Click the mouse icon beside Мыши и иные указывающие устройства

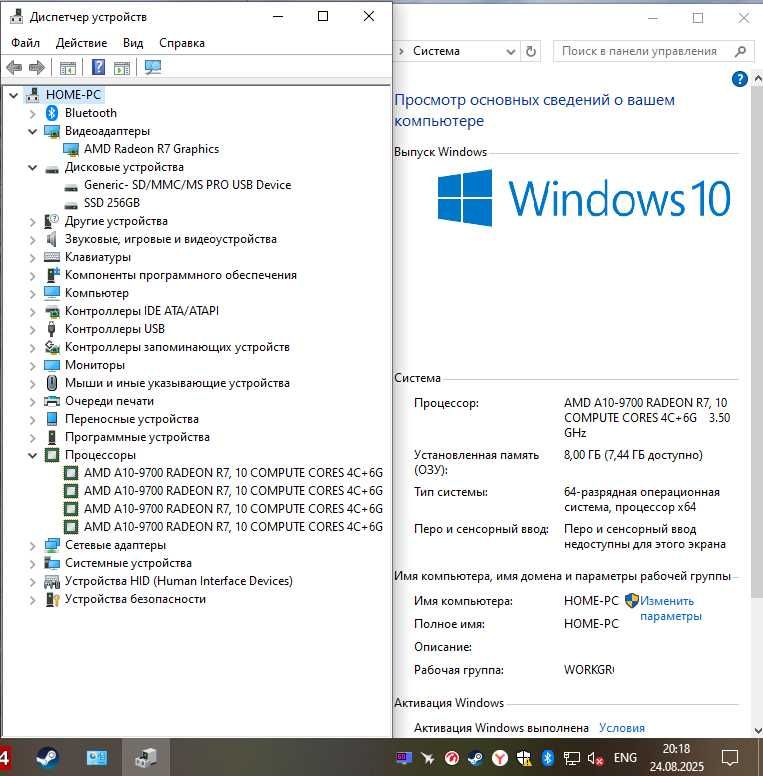coord(51,383)
